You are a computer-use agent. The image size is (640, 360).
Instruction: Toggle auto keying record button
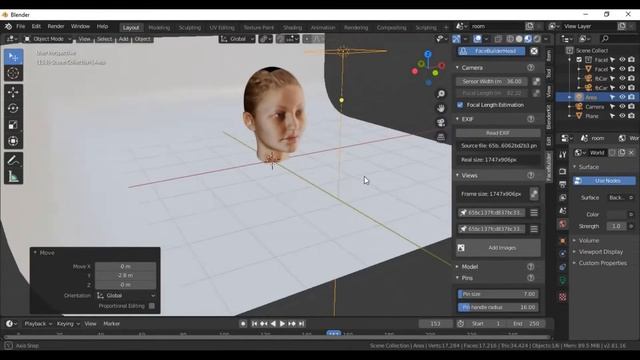(243, 324)
